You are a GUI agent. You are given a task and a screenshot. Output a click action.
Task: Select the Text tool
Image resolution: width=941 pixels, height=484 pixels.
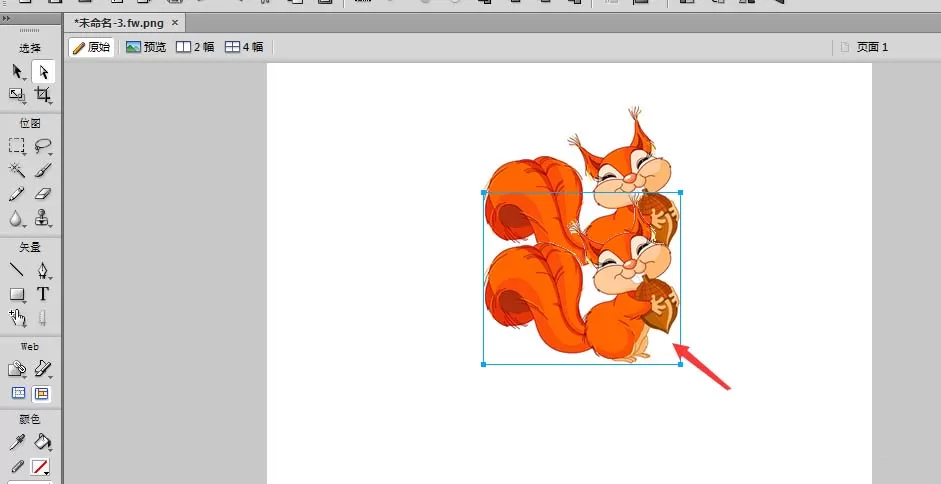click(x=43, y=294)
